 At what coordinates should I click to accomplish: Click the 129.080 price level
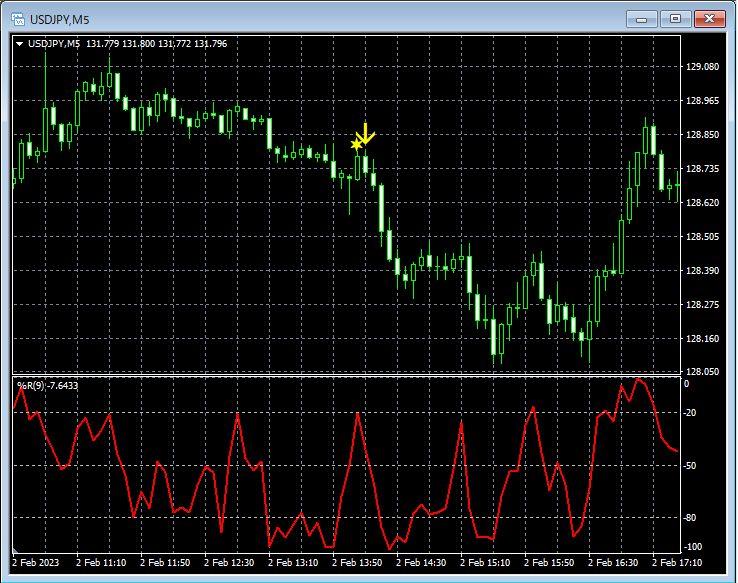click(x=702, y=66)
